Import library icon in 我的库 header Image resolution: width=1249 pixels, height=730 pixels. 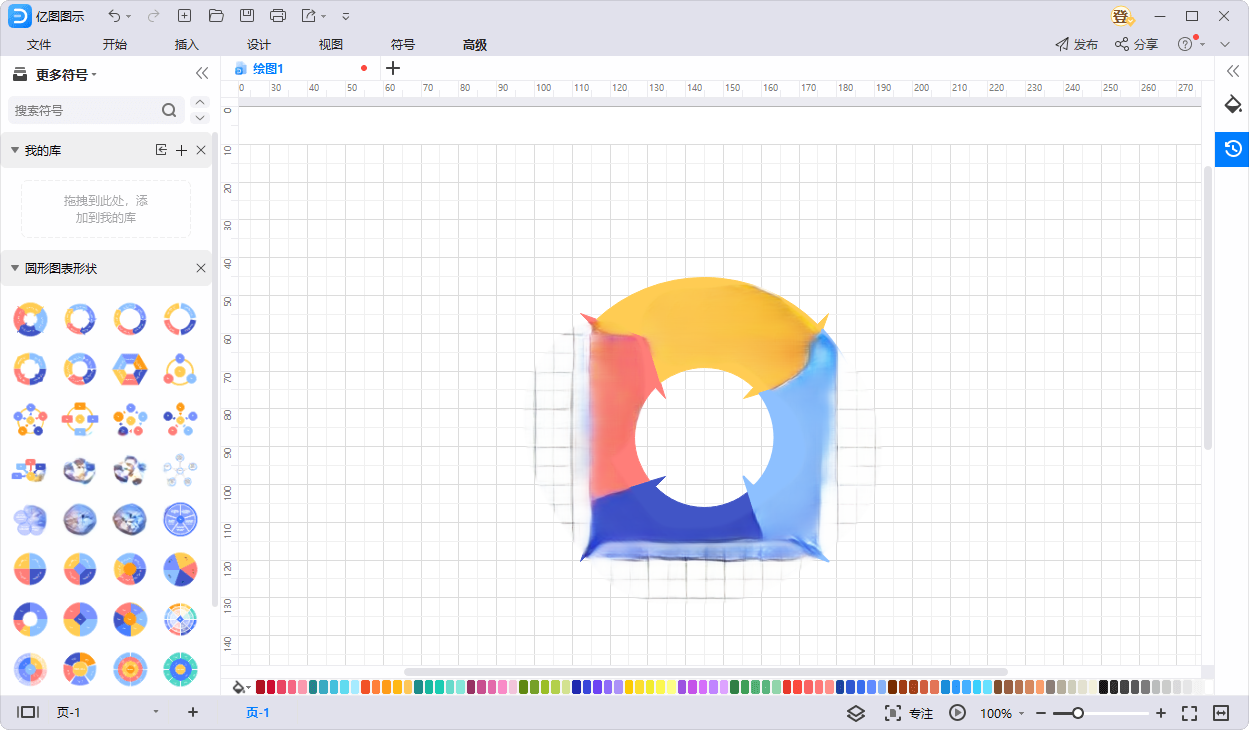point(161,150)
